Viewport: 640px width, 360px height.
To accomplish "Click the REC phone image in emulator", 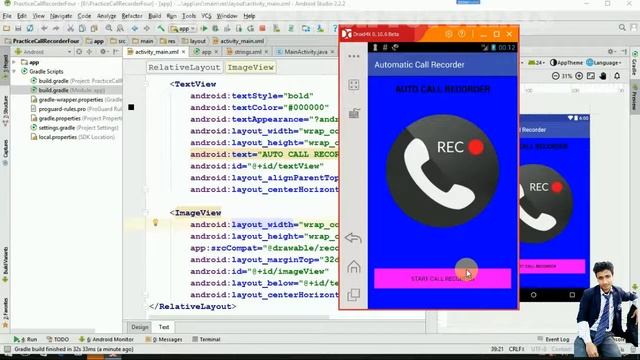I will point(442,171).
